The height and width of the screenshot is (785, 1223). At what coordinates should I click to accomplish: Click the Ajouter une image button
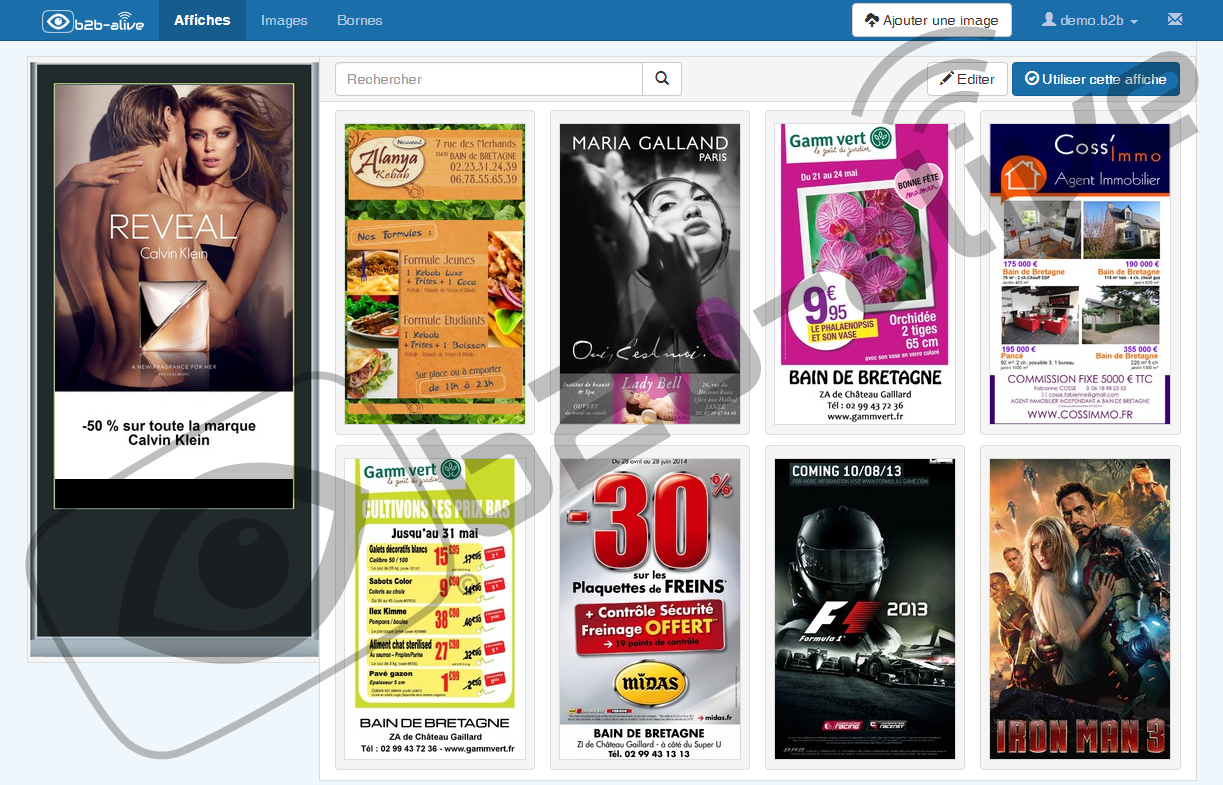[x=932, y=20]
